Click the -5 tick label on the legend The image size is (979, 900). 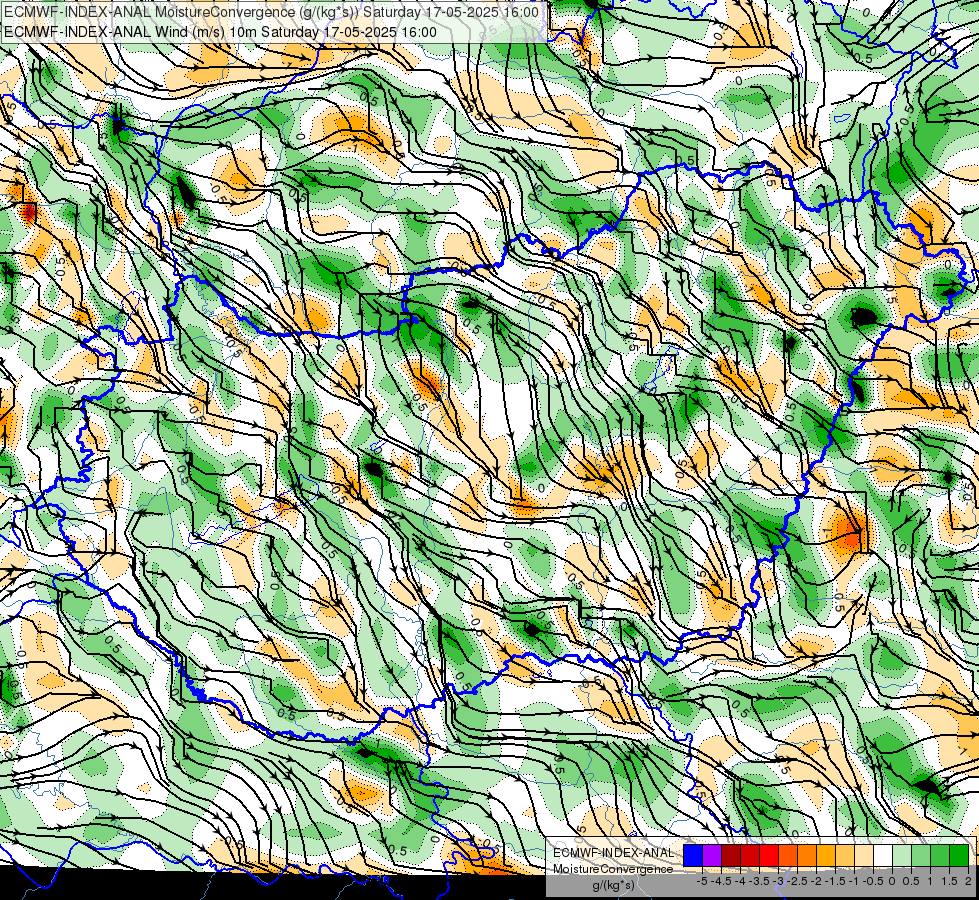(x=702, y=881)
